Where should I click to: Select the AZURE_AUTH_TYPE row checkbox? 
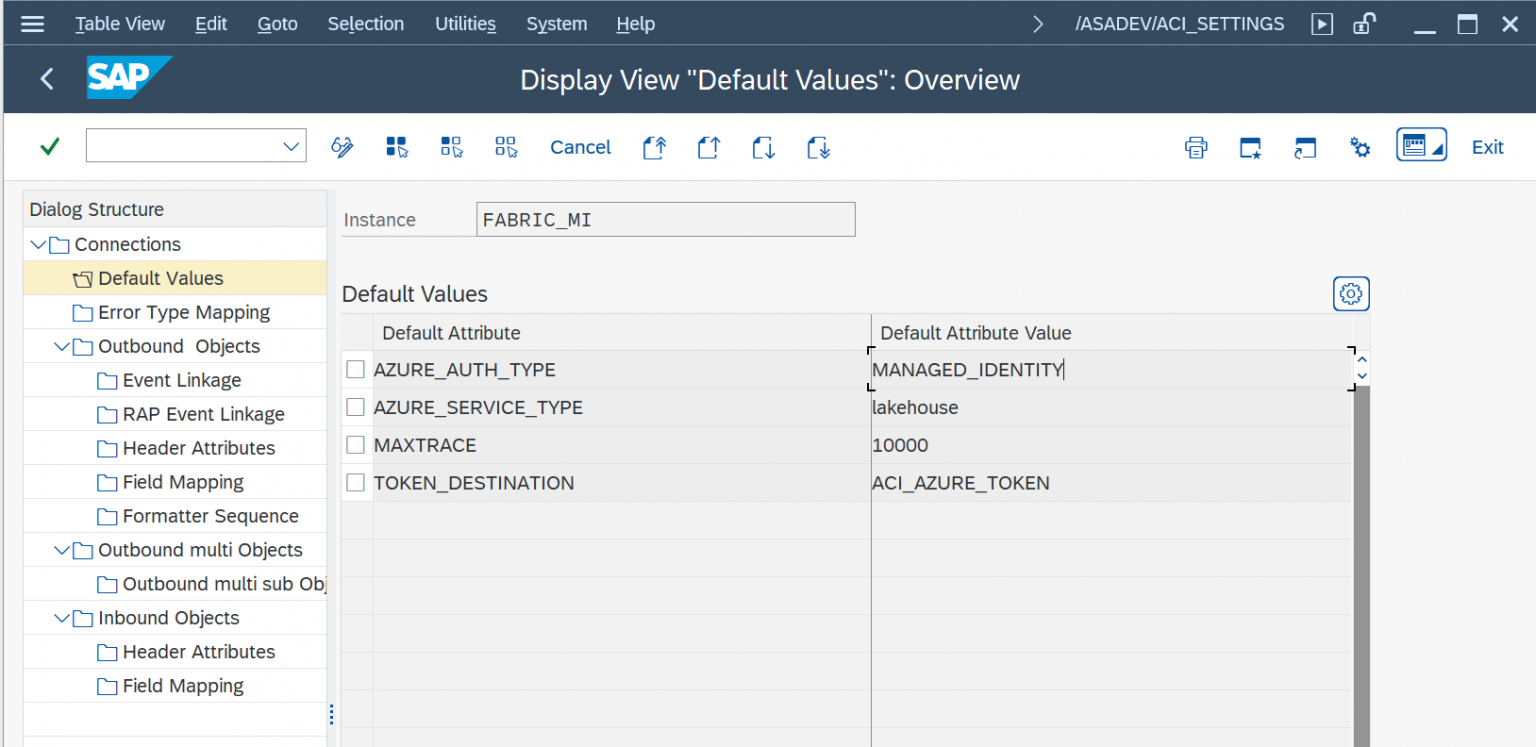point(356,369)
